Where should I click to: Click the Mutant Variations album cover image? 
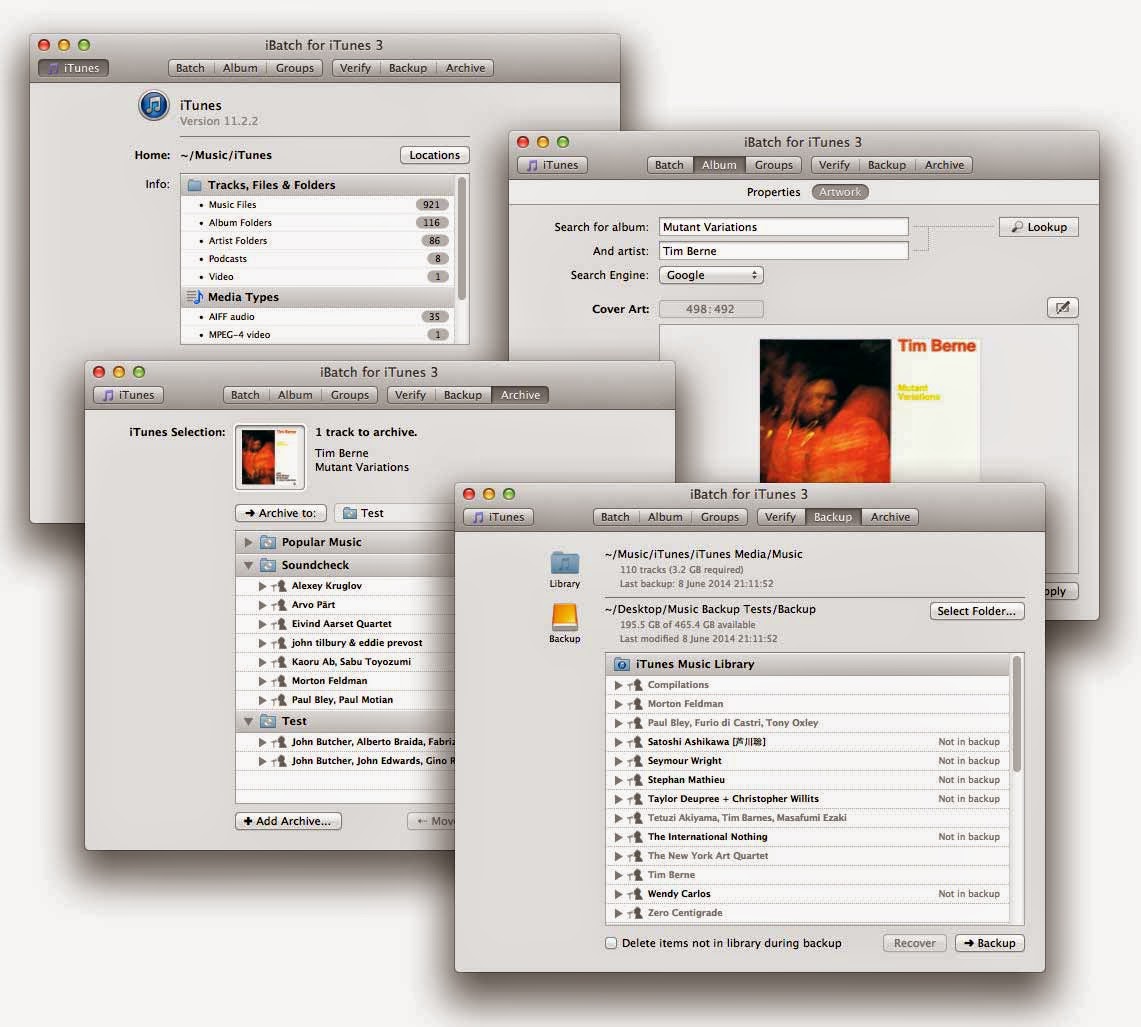click(869, 411)
